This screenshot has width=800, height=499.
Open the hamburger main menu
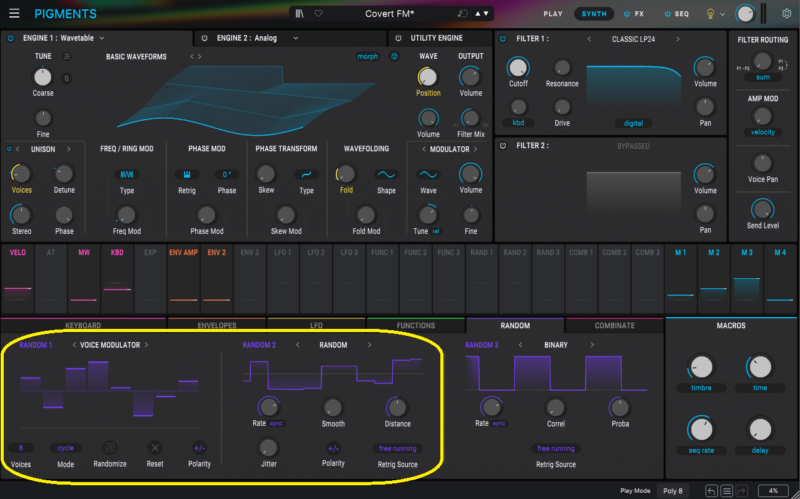point(14,13)
